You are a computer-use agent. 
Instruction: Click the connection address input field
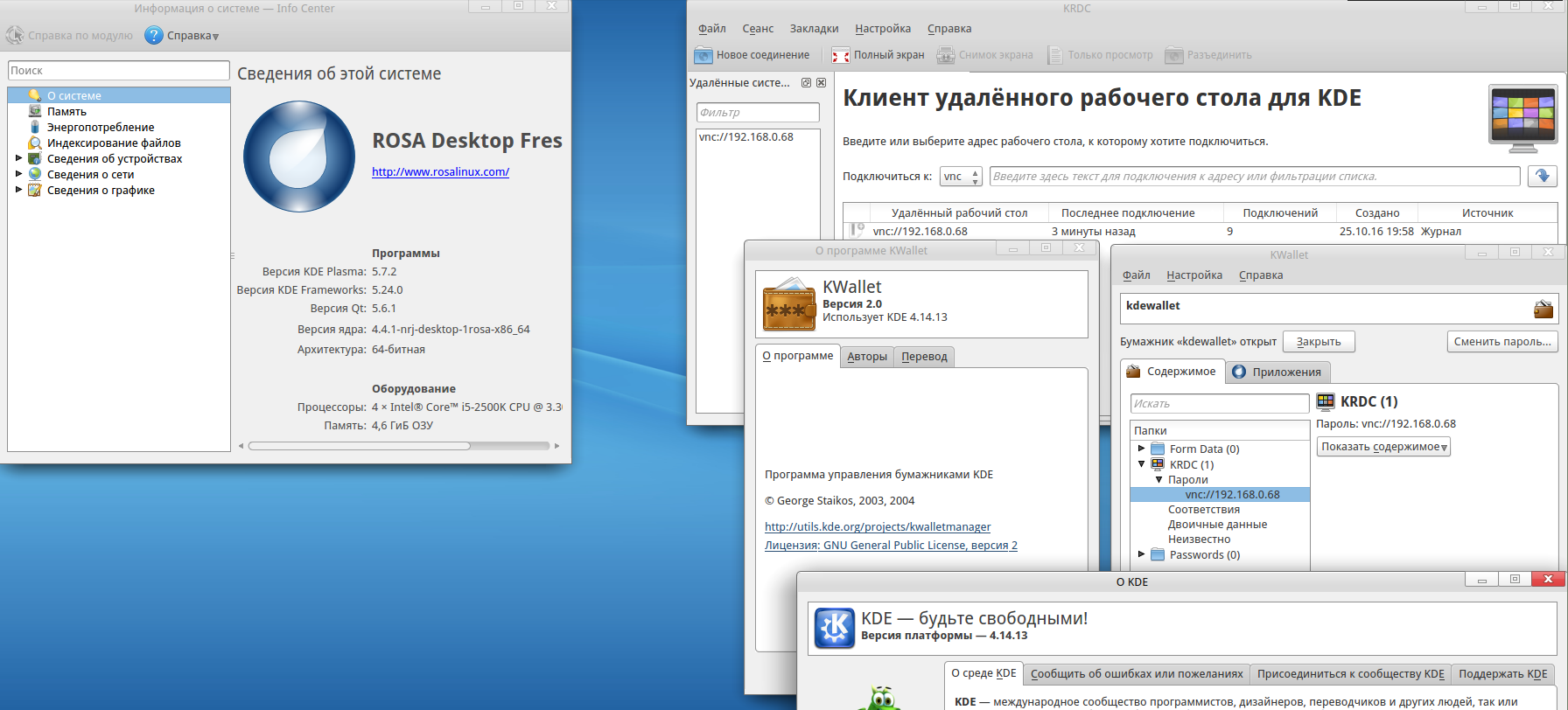click(x=1253, y=177)
